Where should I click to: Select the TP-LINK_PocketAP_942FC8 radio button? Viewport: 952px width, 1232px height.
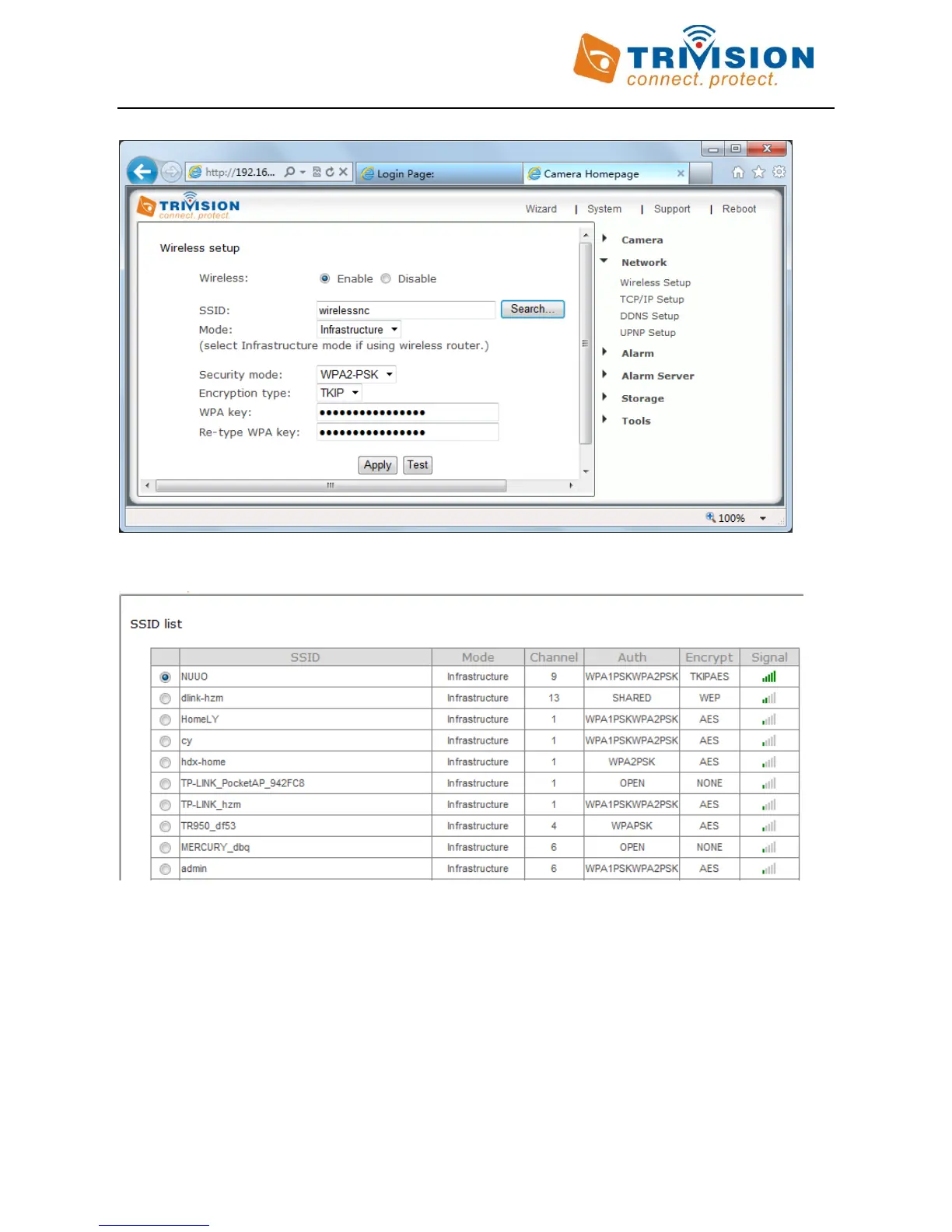click(x=165, y=784)
